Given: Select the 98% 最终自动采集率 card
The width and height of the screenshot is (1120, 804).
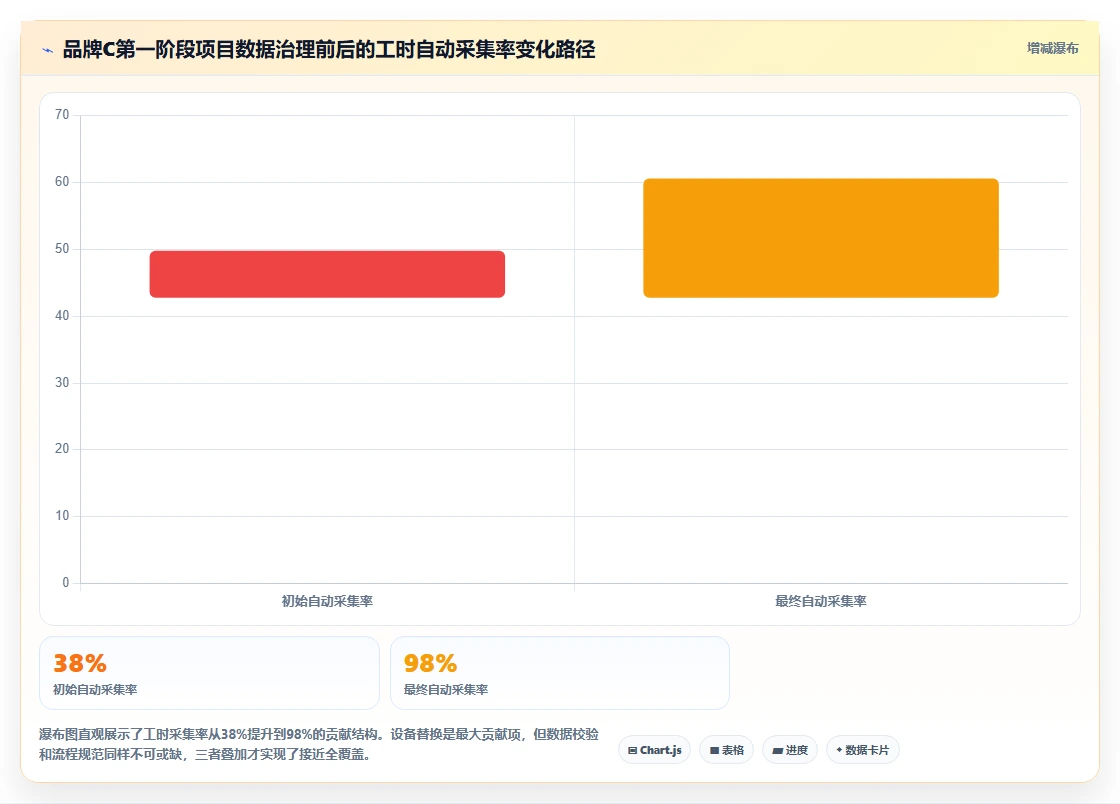Looking at the screenshot, I should (560, 673).
